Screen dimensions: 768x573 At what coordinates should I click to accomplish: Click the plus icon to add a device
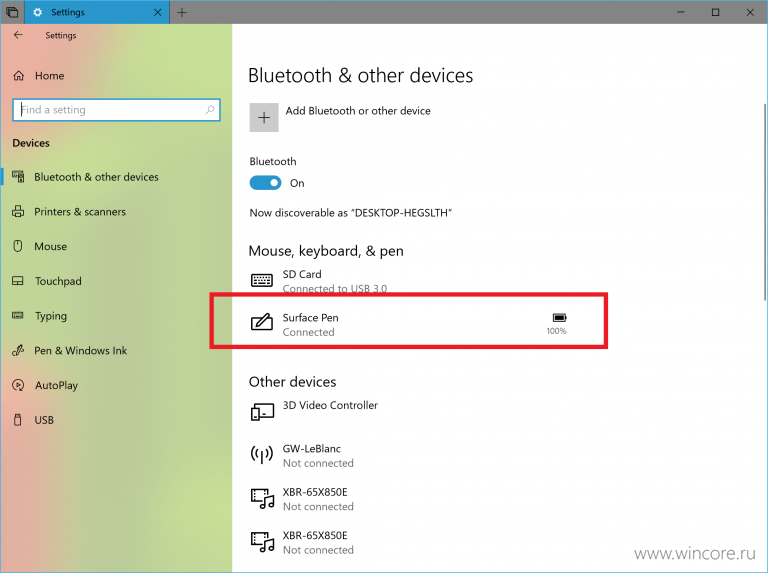tap(264, 118)
